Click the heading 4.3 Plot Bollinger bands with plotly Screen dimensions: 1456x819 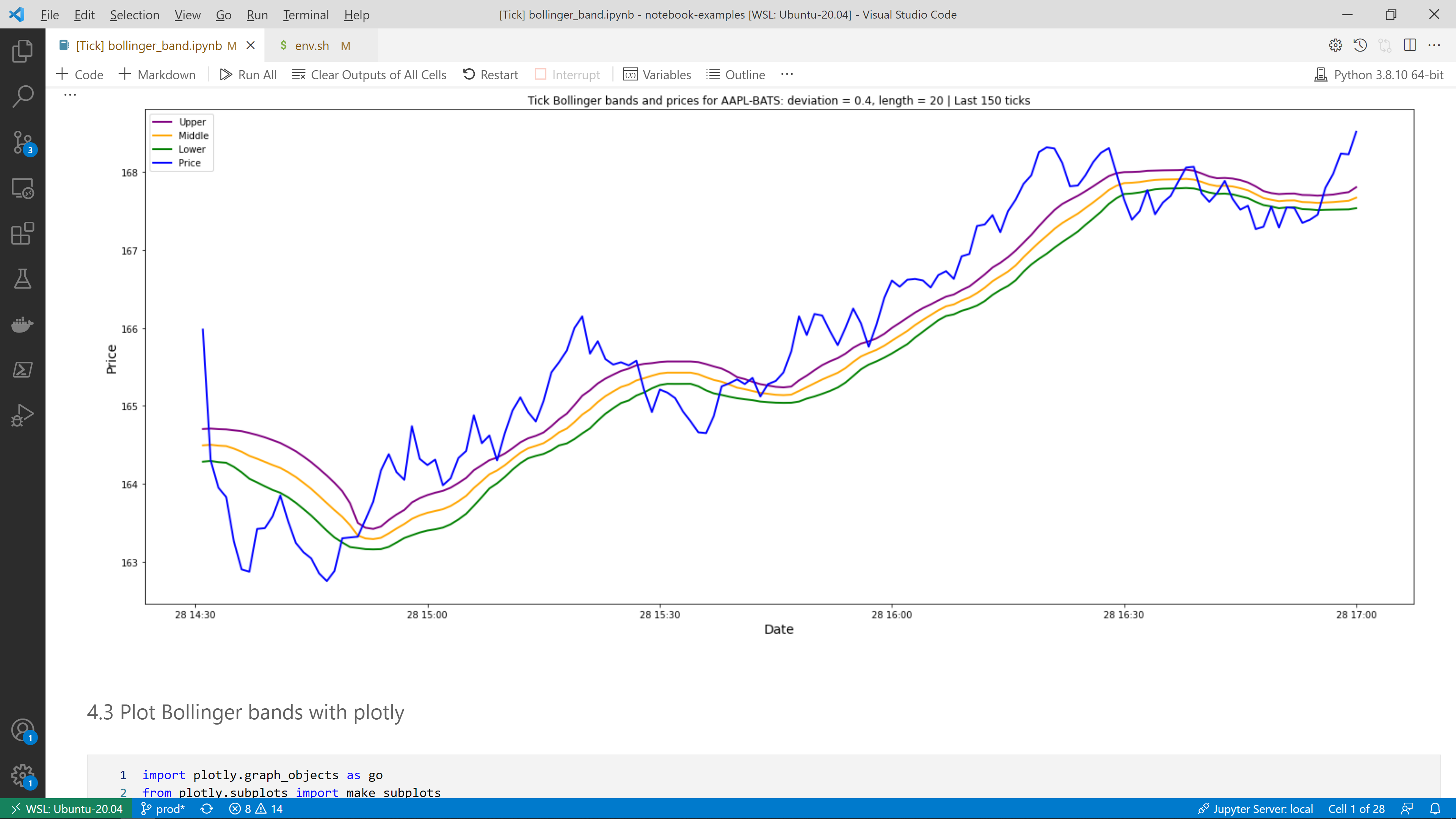(245, 712)
